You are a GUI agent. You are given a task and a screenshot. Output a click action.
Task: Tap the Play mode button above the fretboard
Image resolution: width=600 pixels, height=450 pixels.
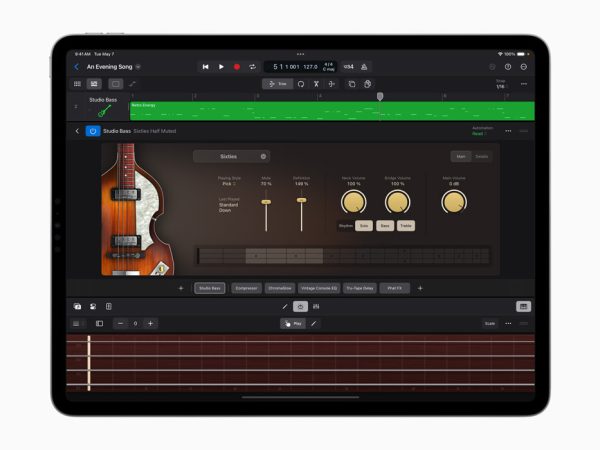292,323
